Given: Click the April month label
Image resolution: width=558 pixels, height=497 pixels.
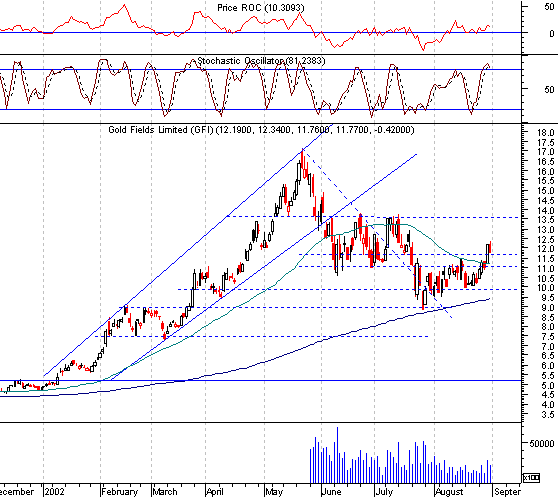Looking at the screenshot, I should [215, 492].
